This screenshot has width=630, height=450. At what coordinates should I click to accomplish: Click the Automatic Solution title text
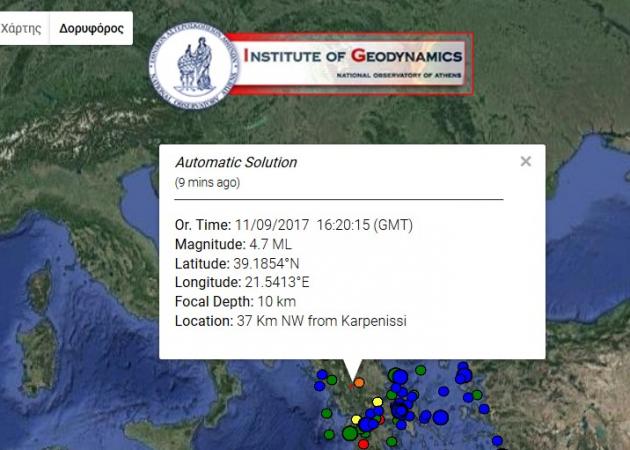[236, 162]
